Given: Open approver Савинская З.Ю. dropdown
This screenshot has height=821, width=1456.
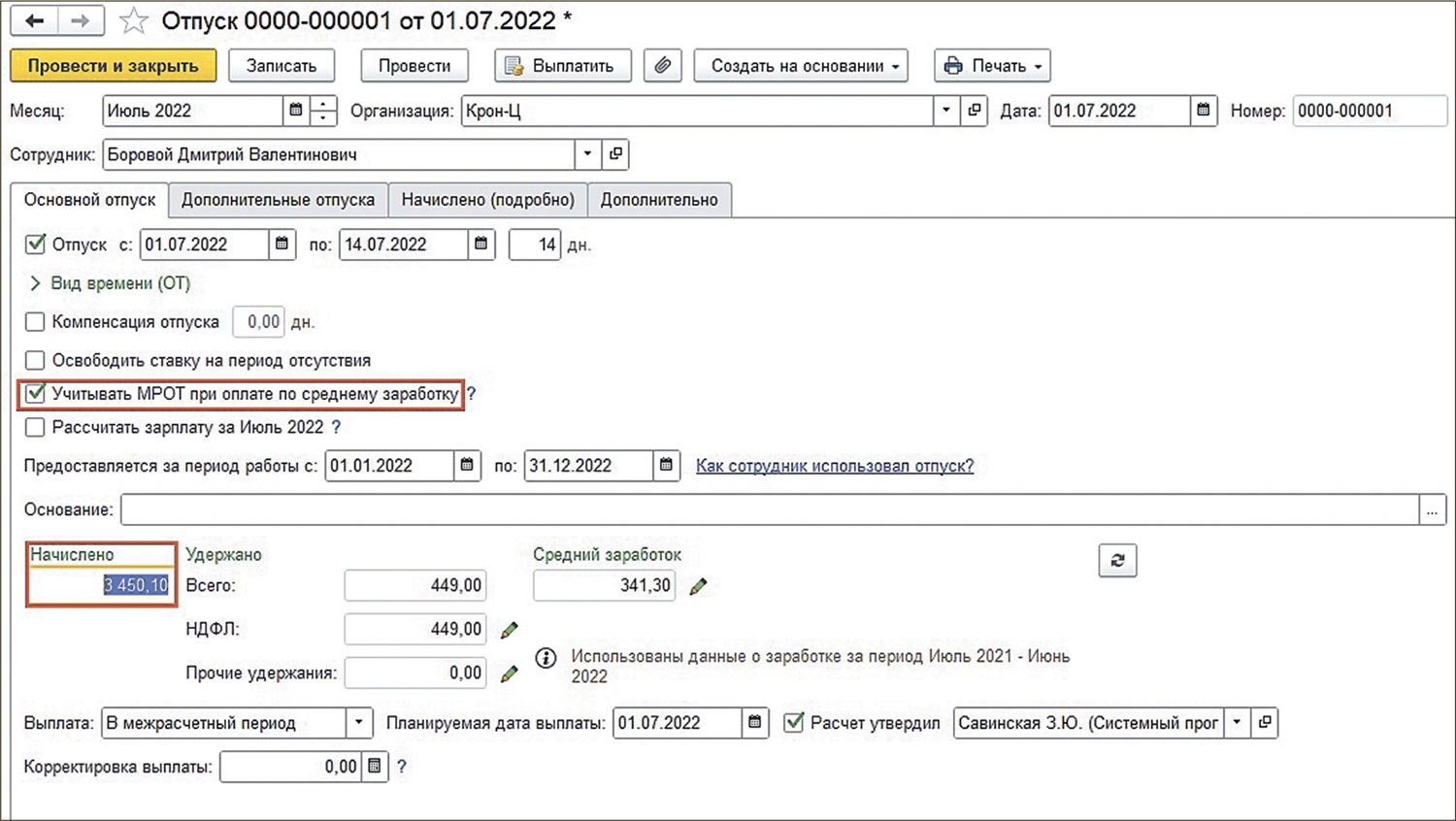Looking at the screenshot, I should click(1237, 723).
